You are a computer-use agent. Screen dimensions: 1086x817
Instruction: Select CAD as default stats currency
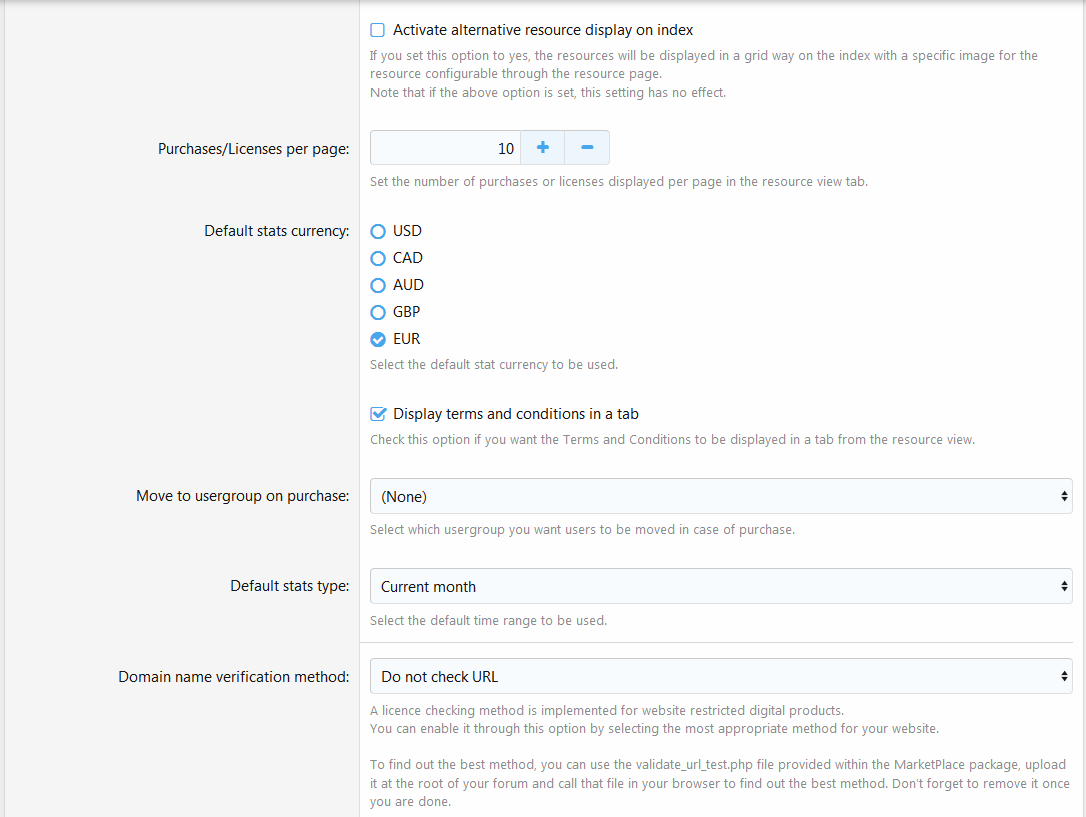click(378, 258)
